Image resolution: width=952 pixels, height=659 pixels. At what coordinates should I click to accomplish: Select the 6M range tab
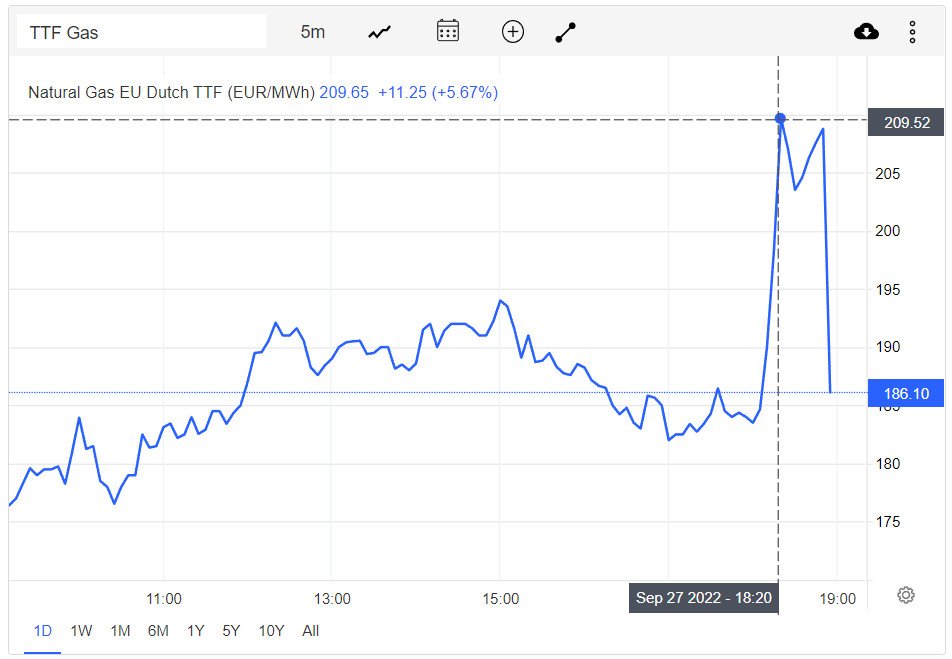158,631
